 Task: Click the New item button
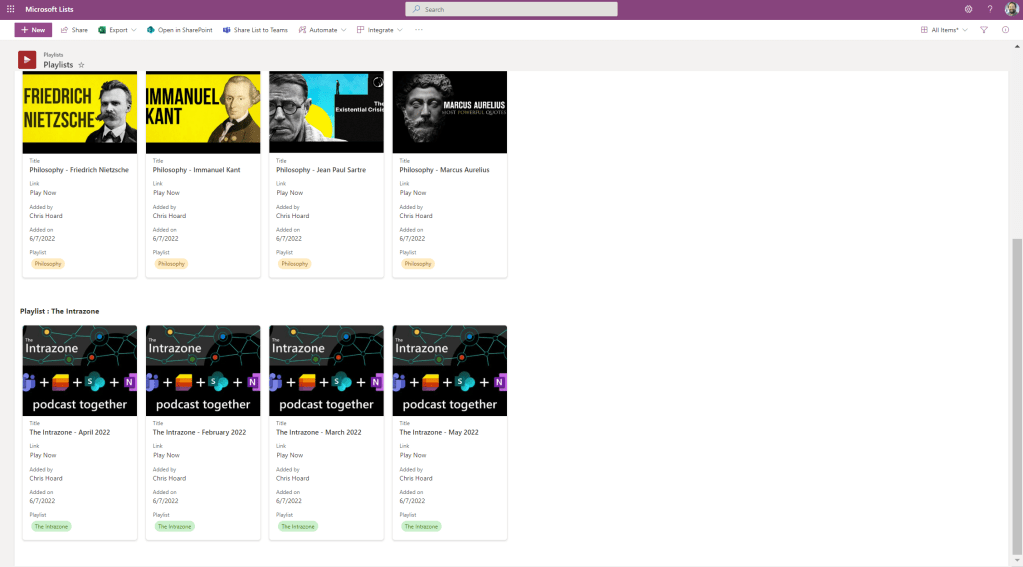pyautogui.click(x=33, y=30)
